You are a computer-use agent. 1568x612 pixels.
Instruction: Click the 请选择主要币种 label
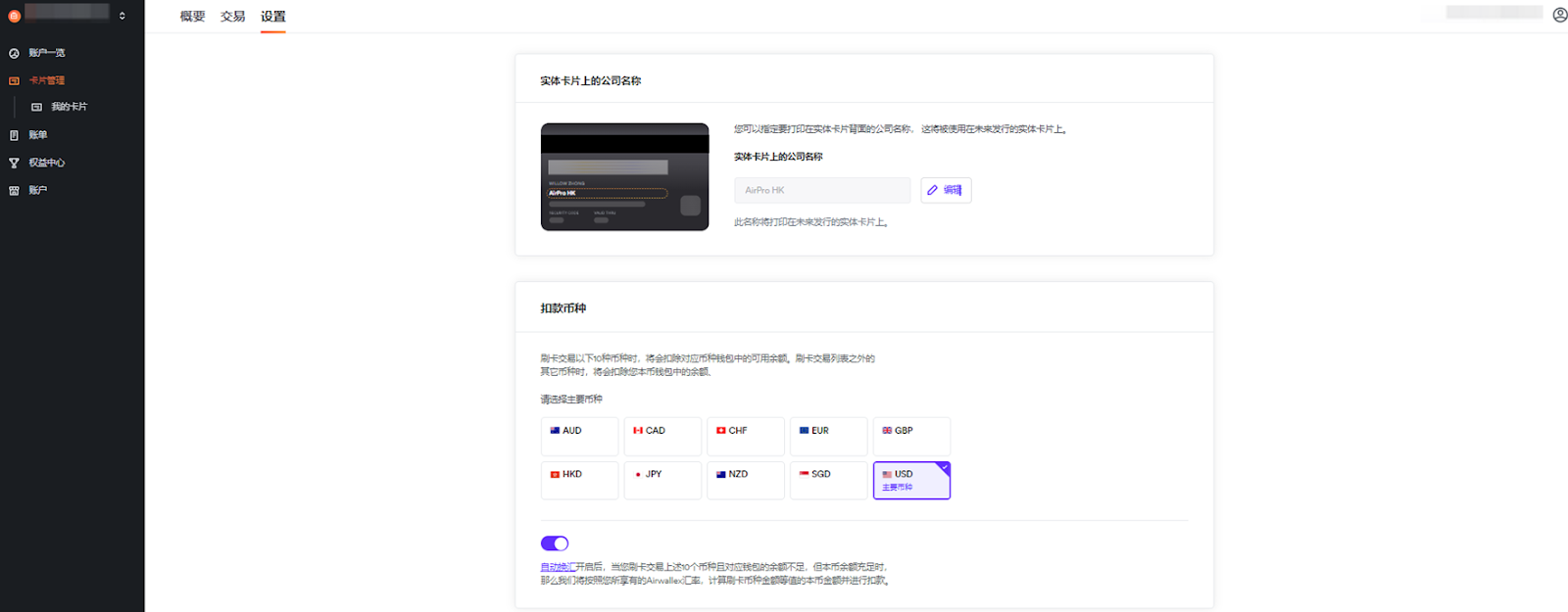(x=571, y=400)
